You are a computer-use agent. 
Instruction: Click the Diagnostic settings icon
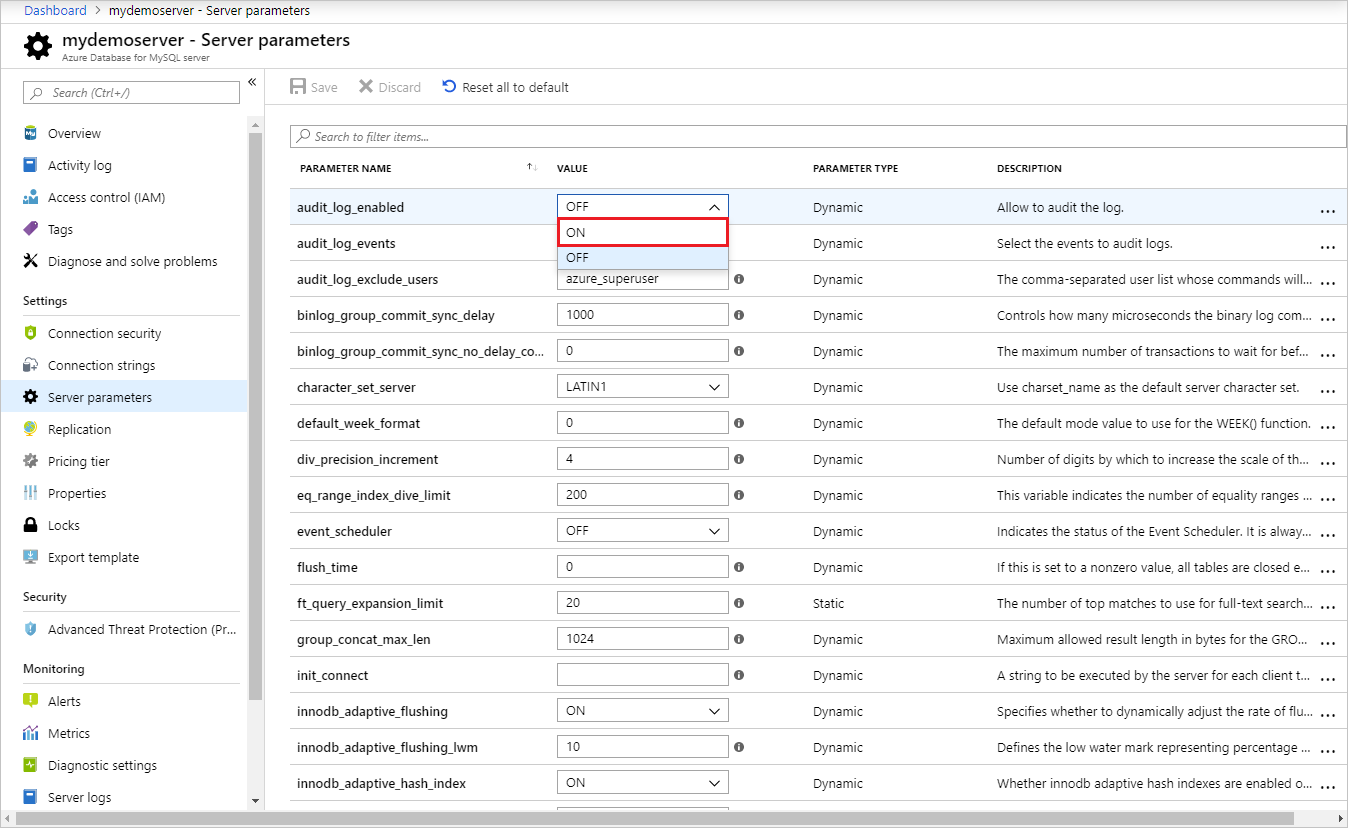pos(30,765)
